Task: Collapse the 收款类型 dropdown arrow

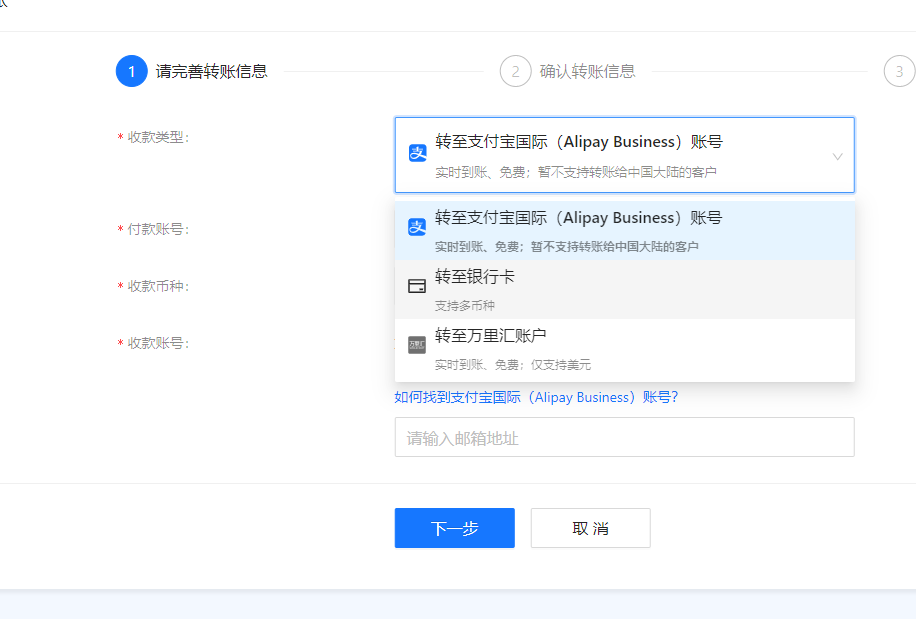Action: point(839,155)
